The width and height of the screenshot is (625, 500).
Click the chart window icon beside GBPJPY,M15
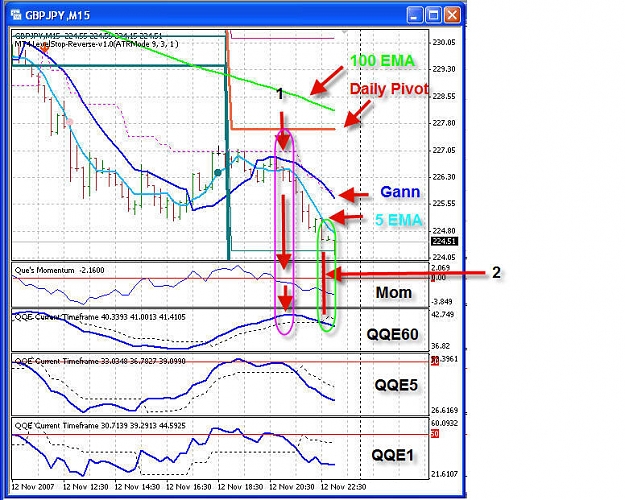(16, 15)
